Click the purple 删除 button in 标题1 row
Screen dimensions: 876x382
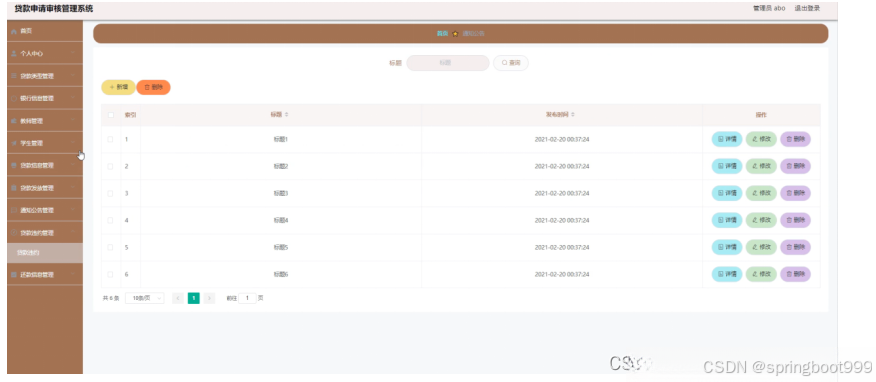click(x=795, y=139)
